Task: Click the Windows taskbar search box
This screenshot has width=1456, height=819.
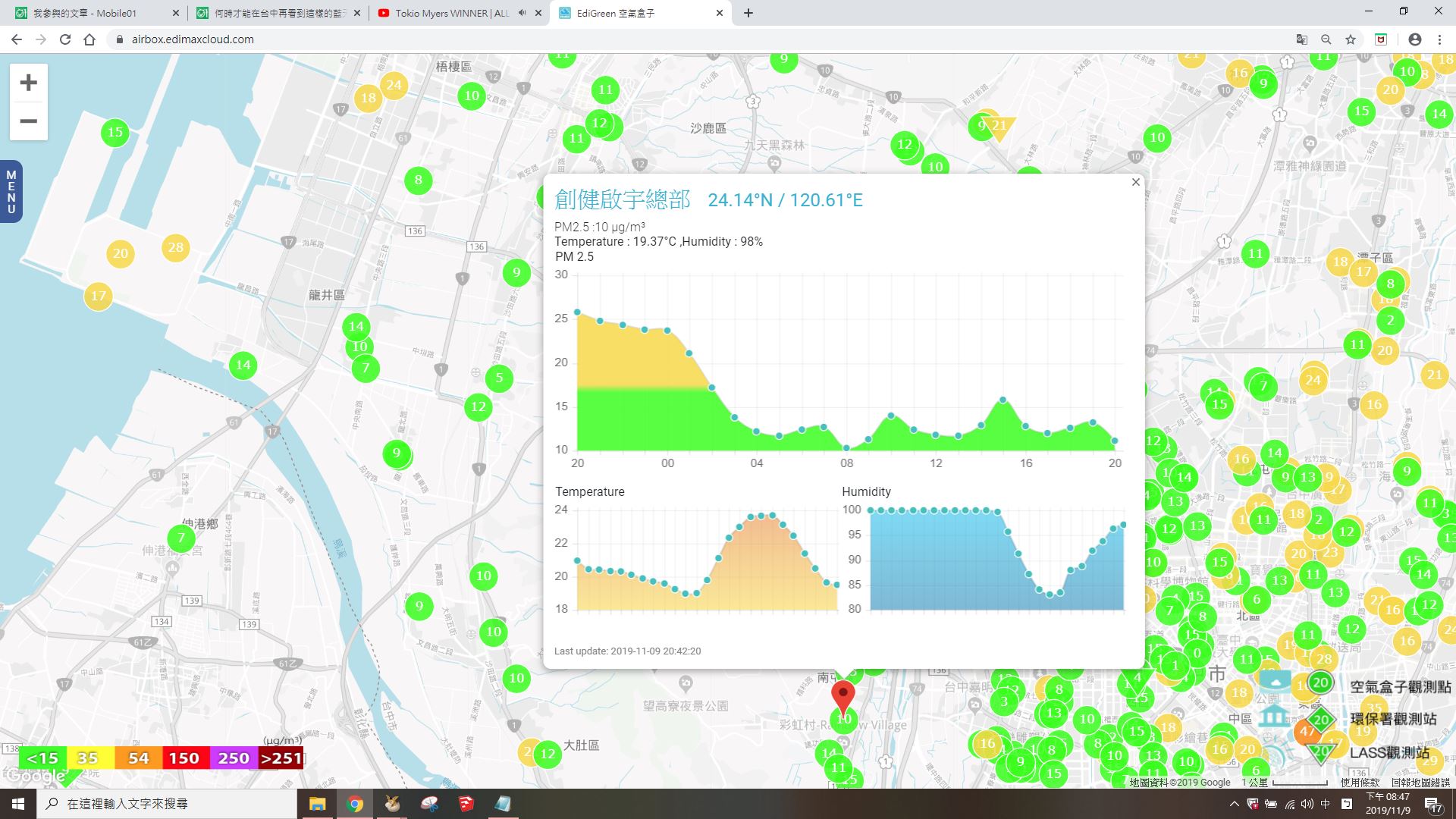Action: point(167,804)
